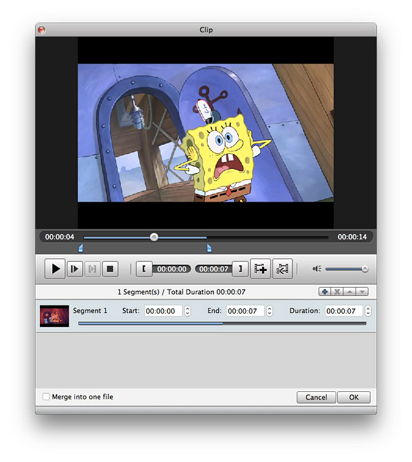Adjust Duration stepper arrows
The width and height of the screenshot is (412, 462).
click(368, 311)
